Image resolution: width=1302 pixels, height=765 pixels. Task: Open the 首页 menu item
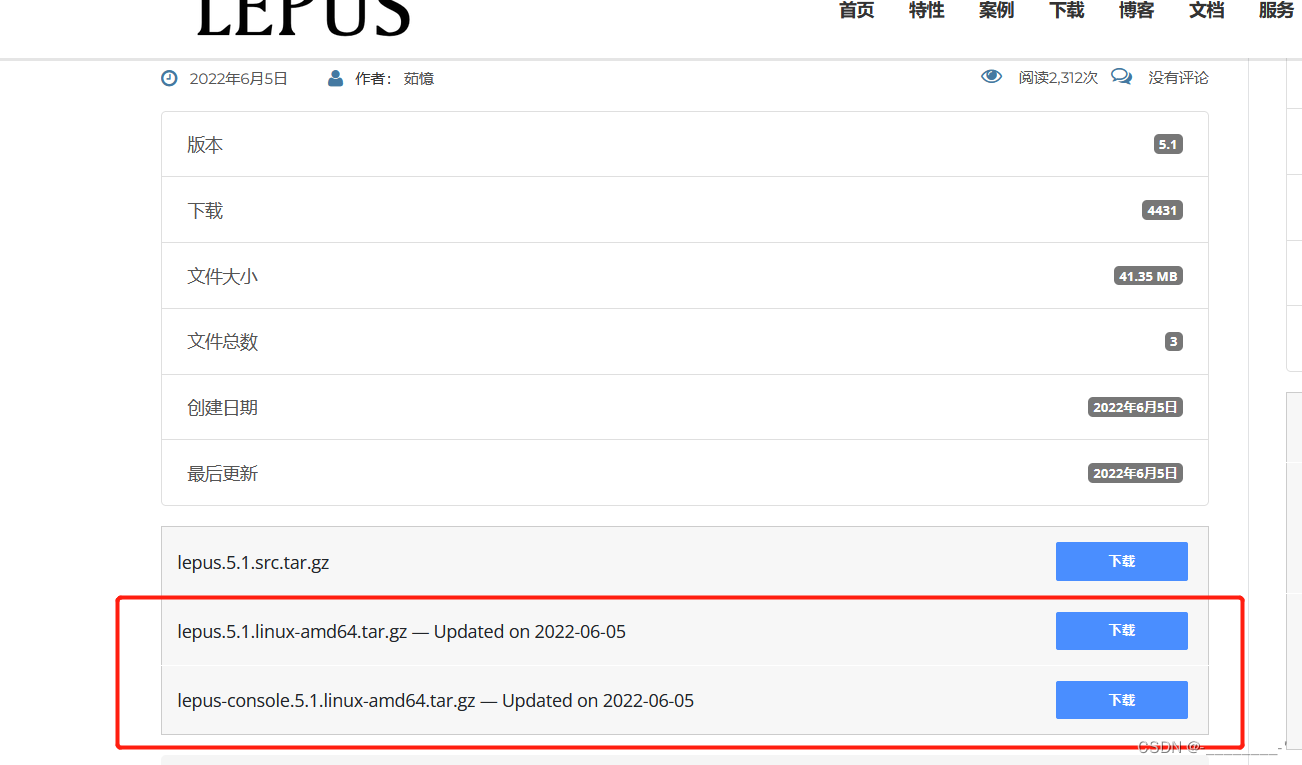point(857,10)
